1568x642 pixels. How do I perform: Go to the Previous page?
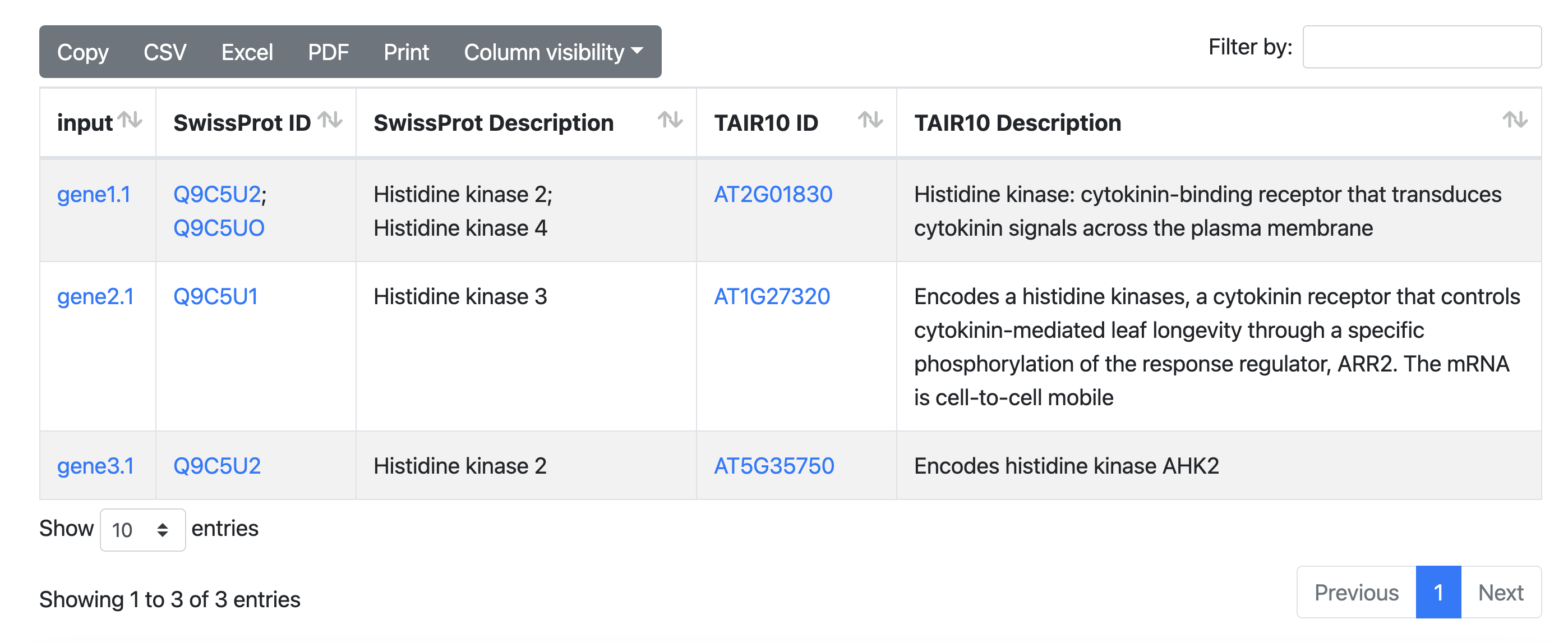1355,592
